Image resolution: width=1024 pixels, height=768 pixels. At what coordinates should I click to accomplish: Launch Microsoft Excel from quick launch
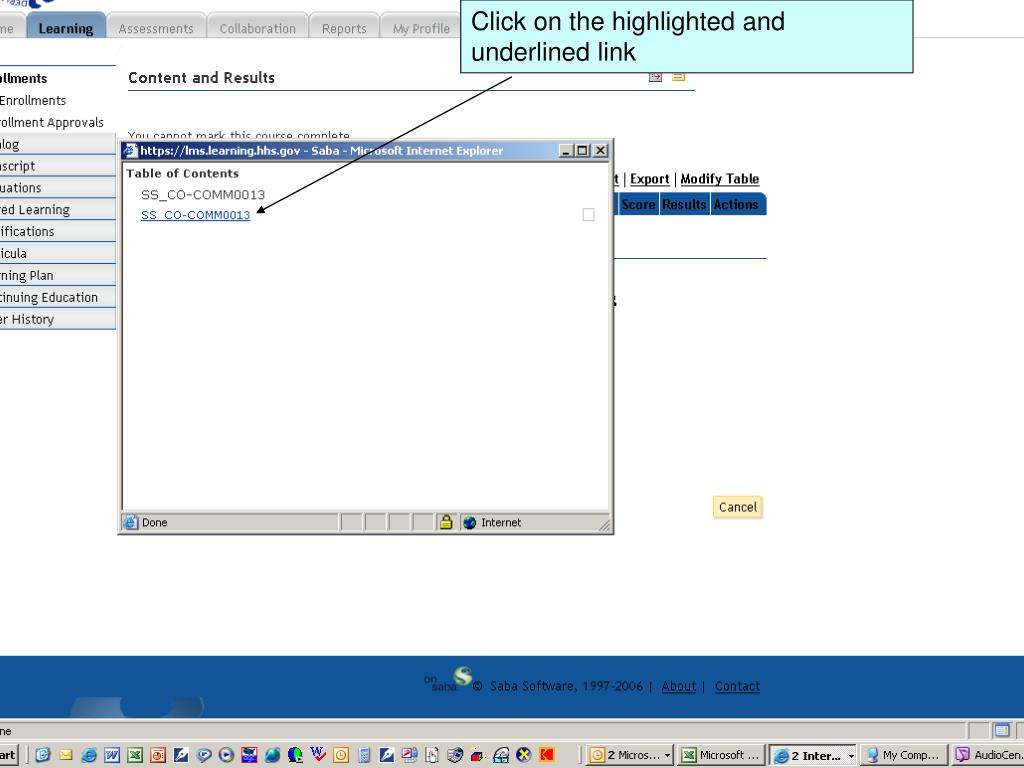coord(135,755)
